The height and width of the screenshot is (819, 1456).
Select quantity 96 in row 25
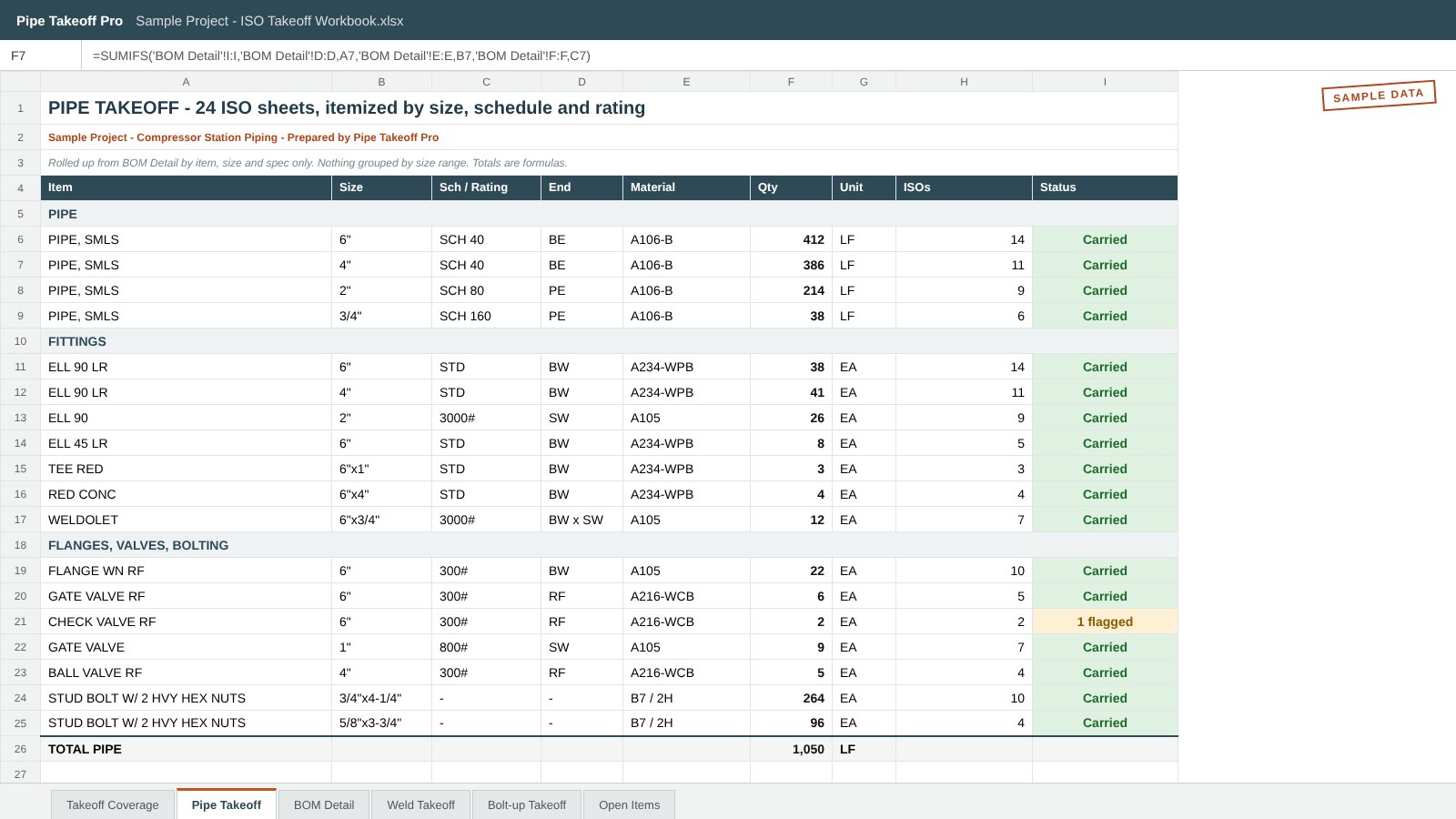click(792, 723)
